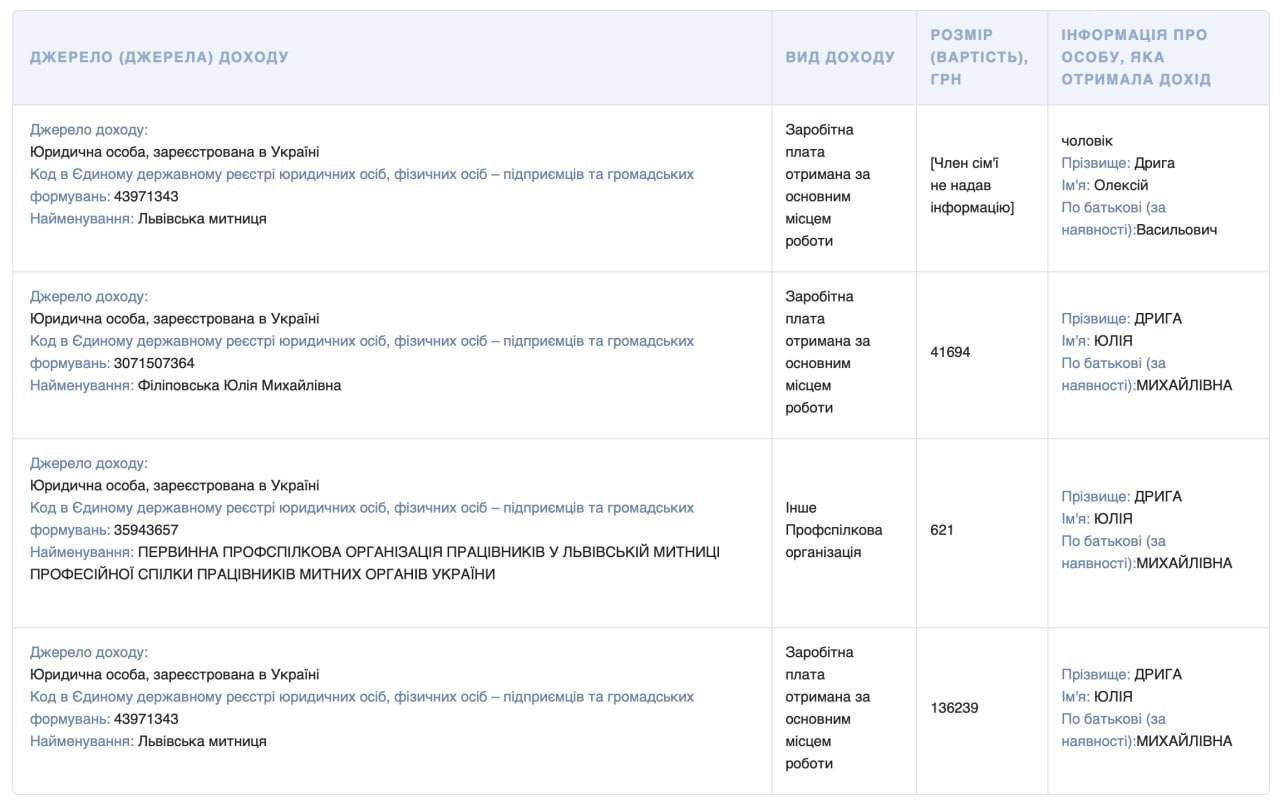
Task: Click the "Розмір (вартість), грн" column header
Action: 978,57
